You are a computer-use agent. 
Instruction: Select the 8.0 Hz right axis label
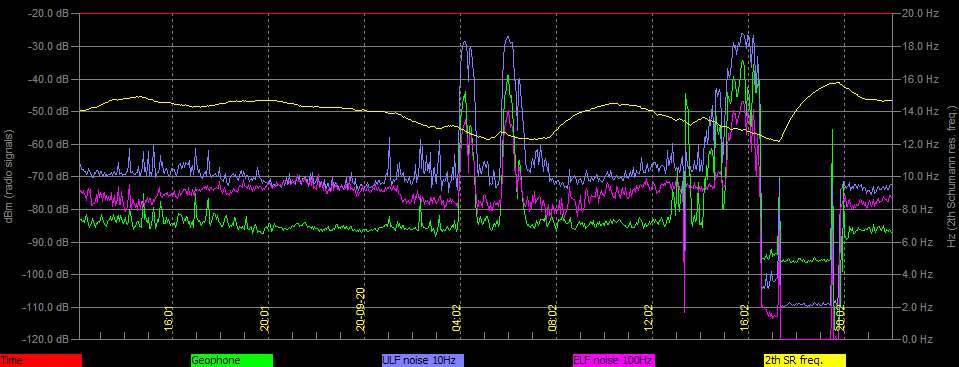click(918, 209)
